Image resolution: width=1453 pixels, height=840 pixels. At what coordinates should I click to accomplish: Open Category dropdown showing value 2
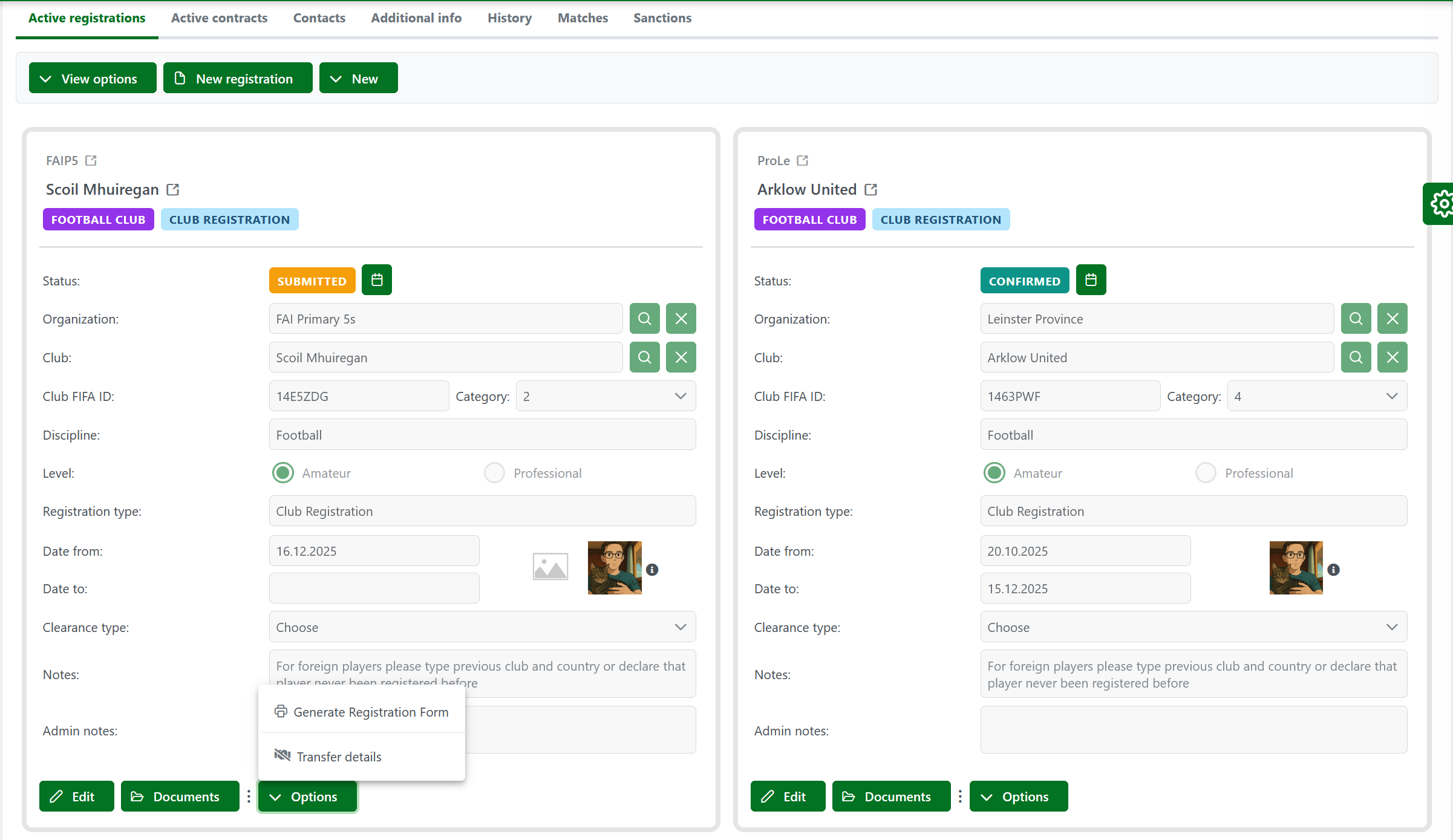(x=605, y=396)
